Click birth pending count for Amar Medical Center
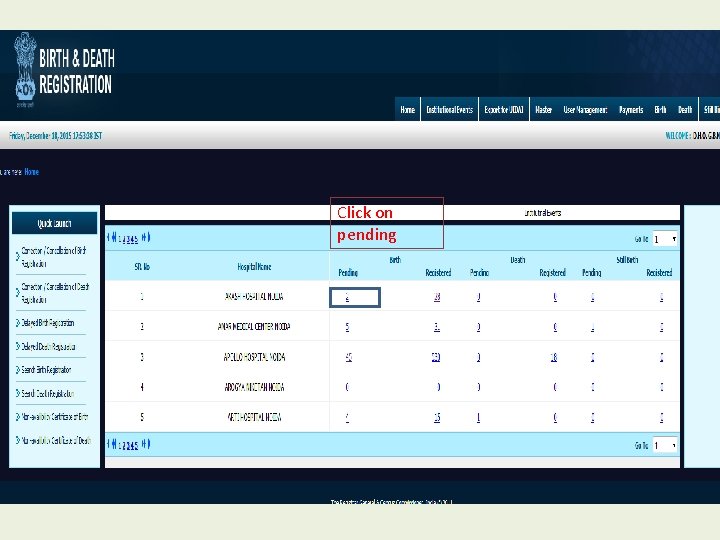Viewport: 720px width, 540px height. (347, 327)
